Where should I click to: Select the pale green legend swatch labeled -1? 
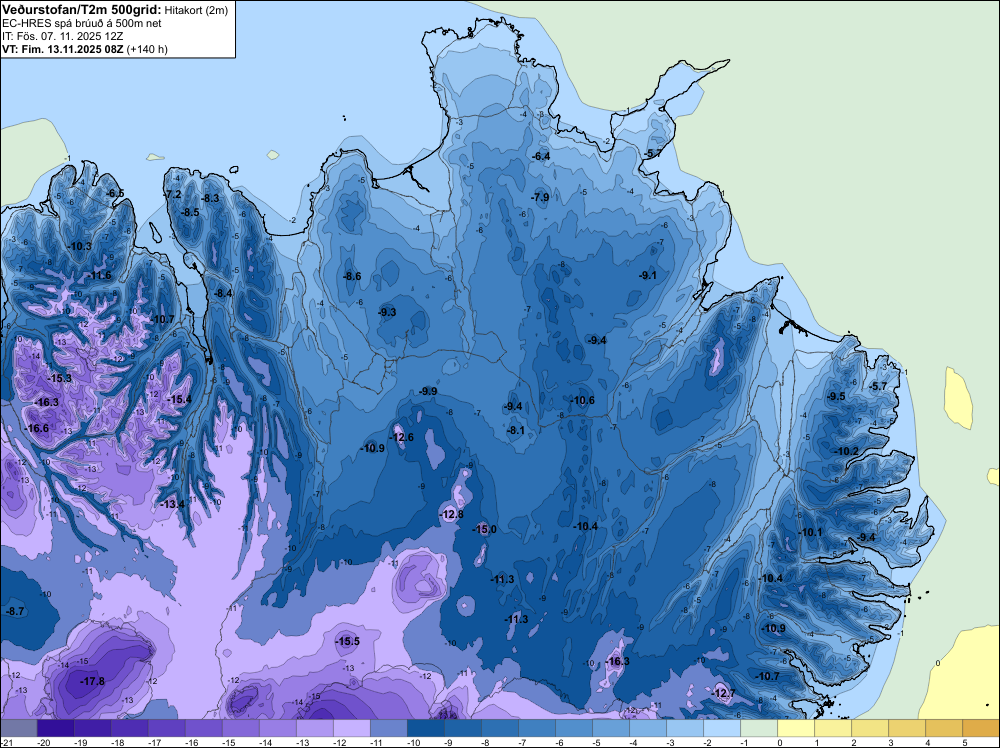759,728
